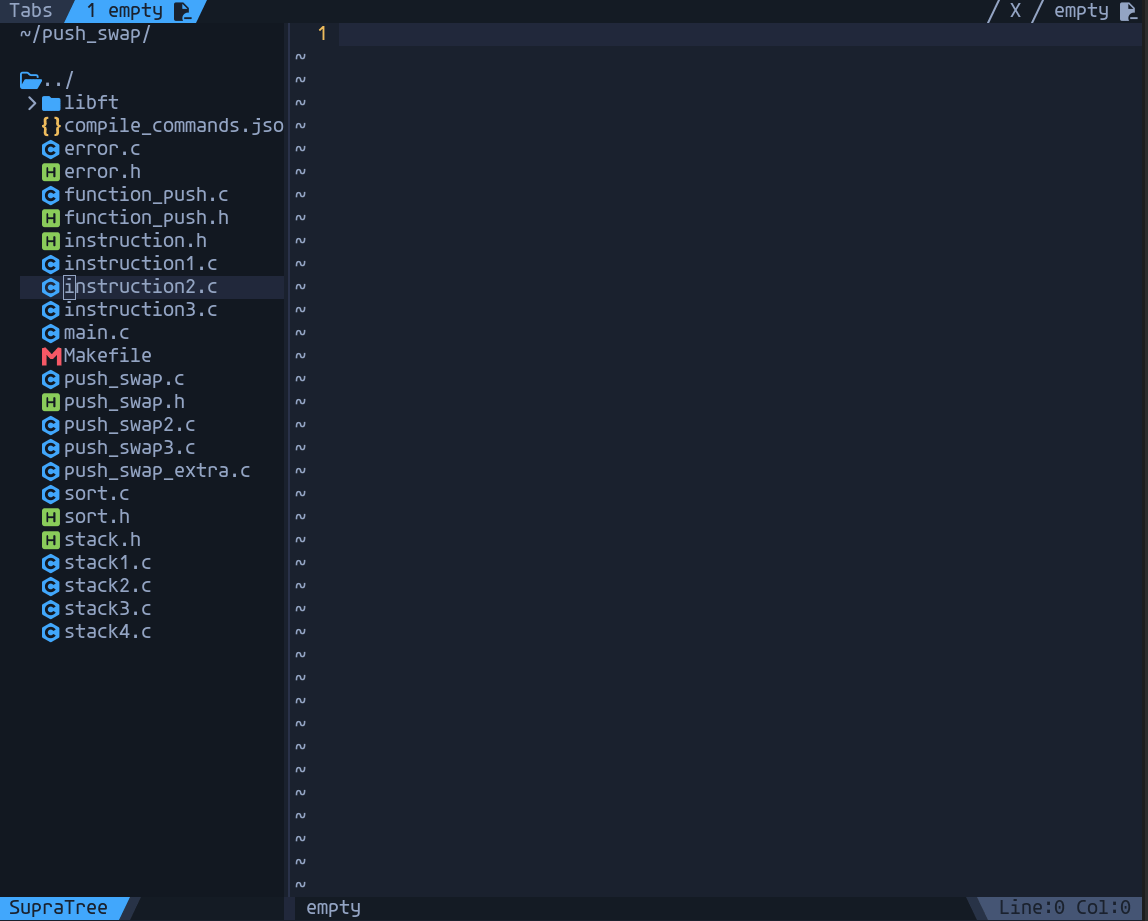
Task: Click the C icon beside sort.c
Action: tap(51, 494)
